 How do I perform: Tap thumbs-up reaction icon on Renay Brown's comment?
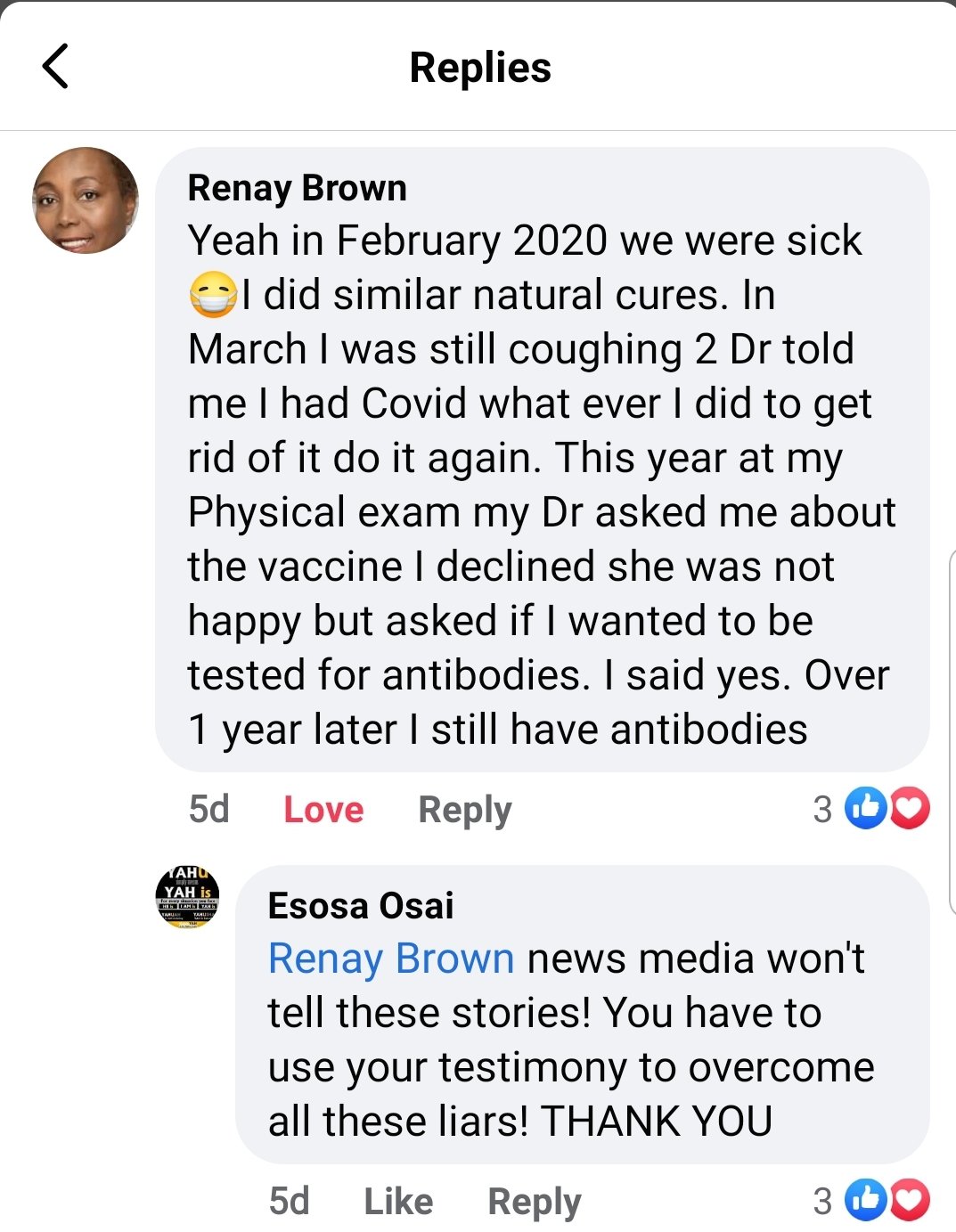click(865, 809)
